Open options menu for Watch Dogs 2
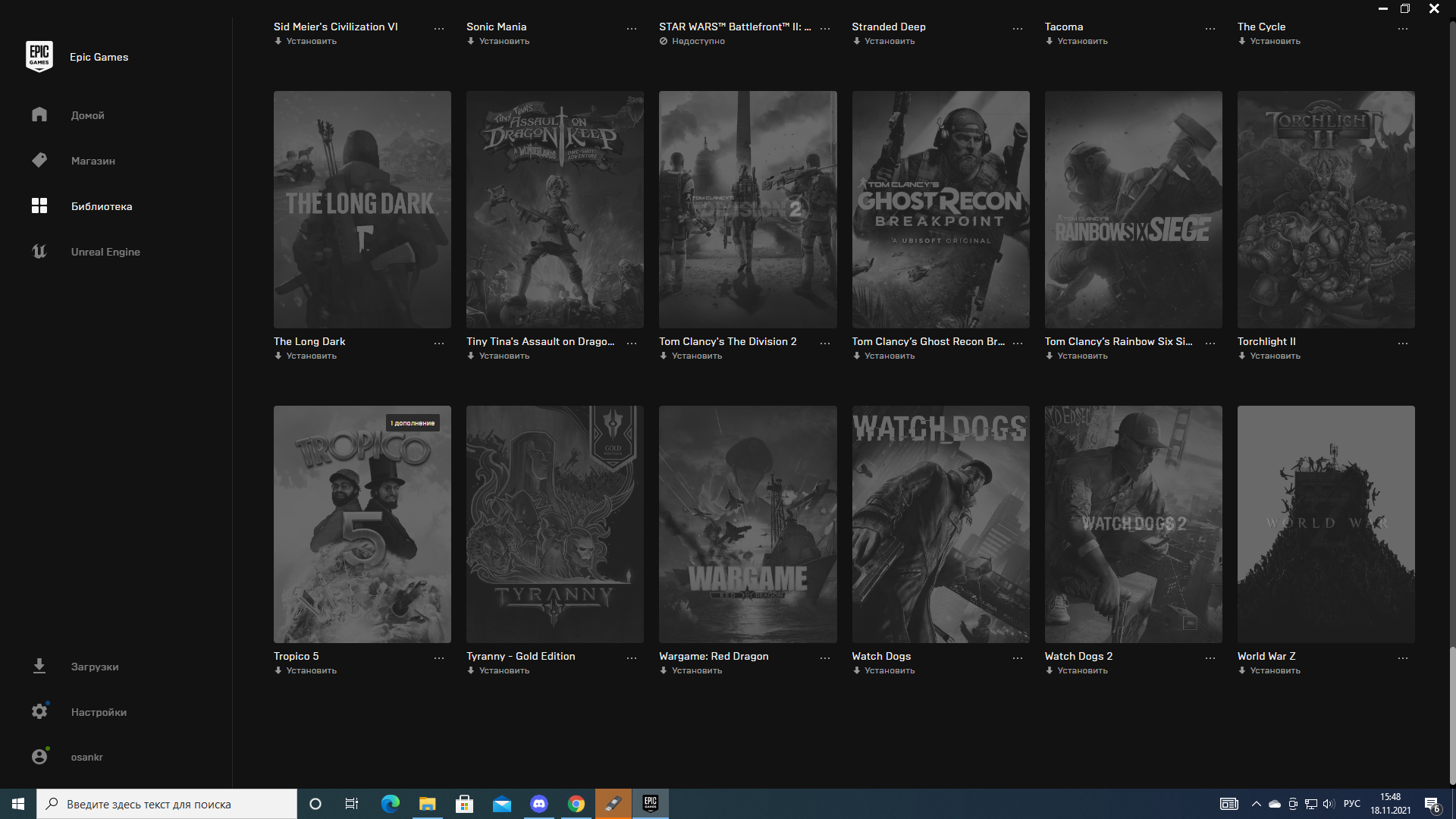 [1210, 657]
